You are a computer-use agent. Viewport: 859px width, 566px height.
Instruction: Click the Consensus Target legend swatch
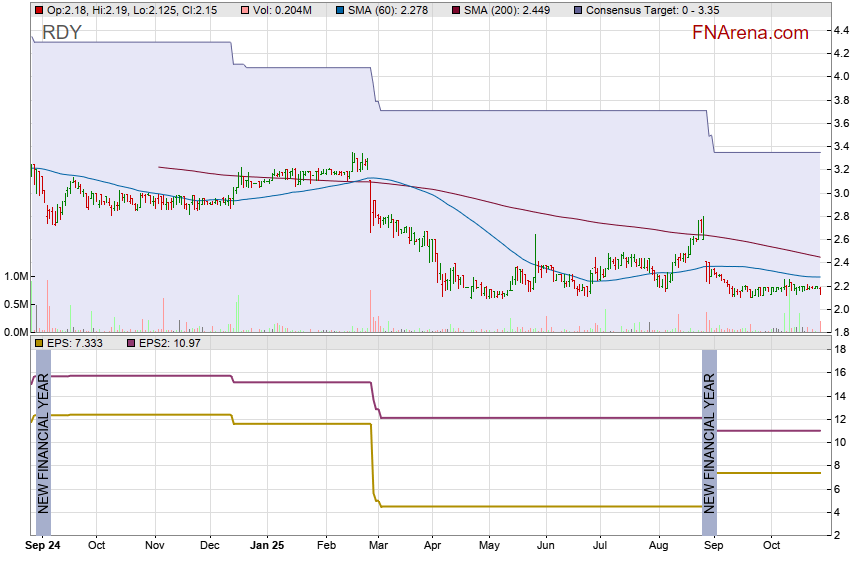point(578,10)
